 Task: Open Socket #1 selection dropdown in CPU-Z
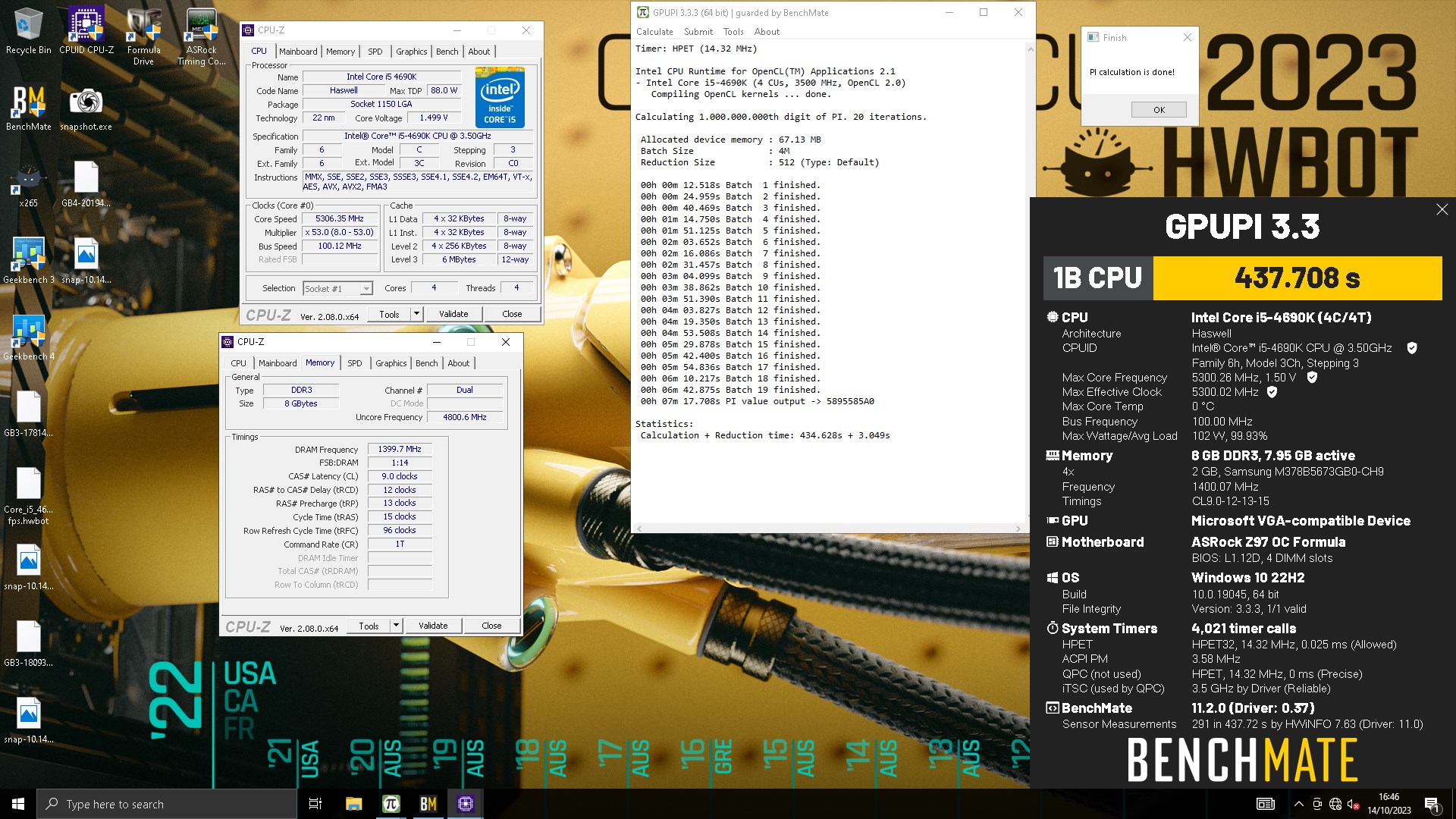point(337,289)
